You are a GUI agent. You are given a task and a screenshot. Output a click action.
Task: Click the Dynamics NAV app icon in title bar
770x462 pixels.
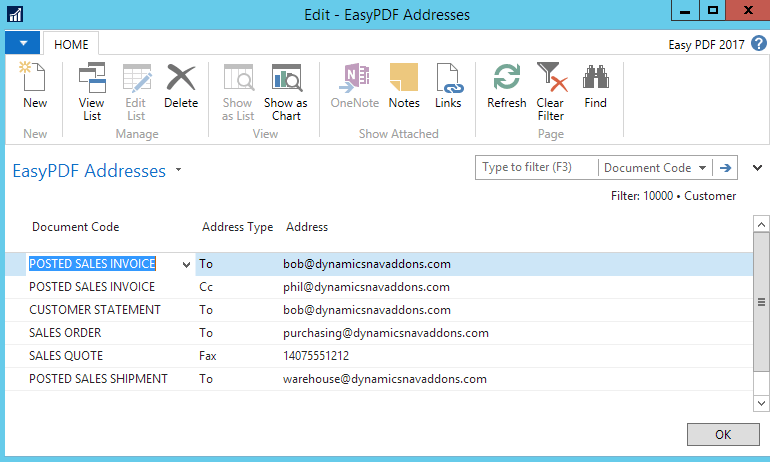point(15,14)
